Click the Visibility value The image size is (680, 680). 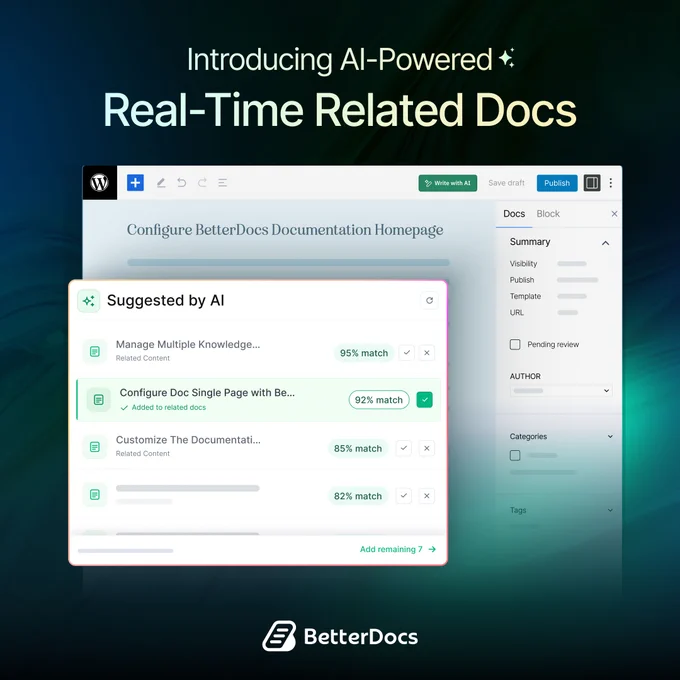(572, 264)
